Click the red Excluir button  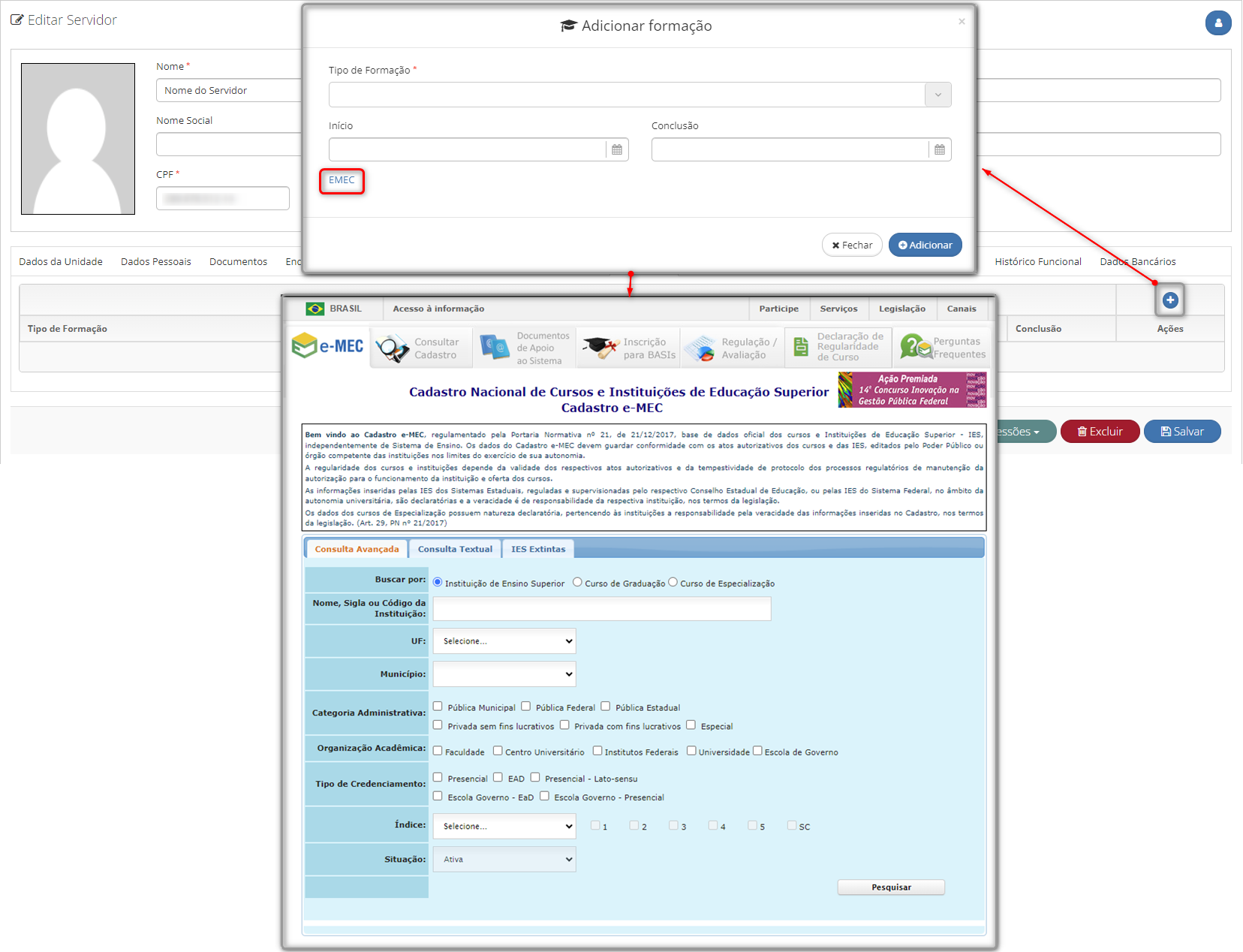1100,432
